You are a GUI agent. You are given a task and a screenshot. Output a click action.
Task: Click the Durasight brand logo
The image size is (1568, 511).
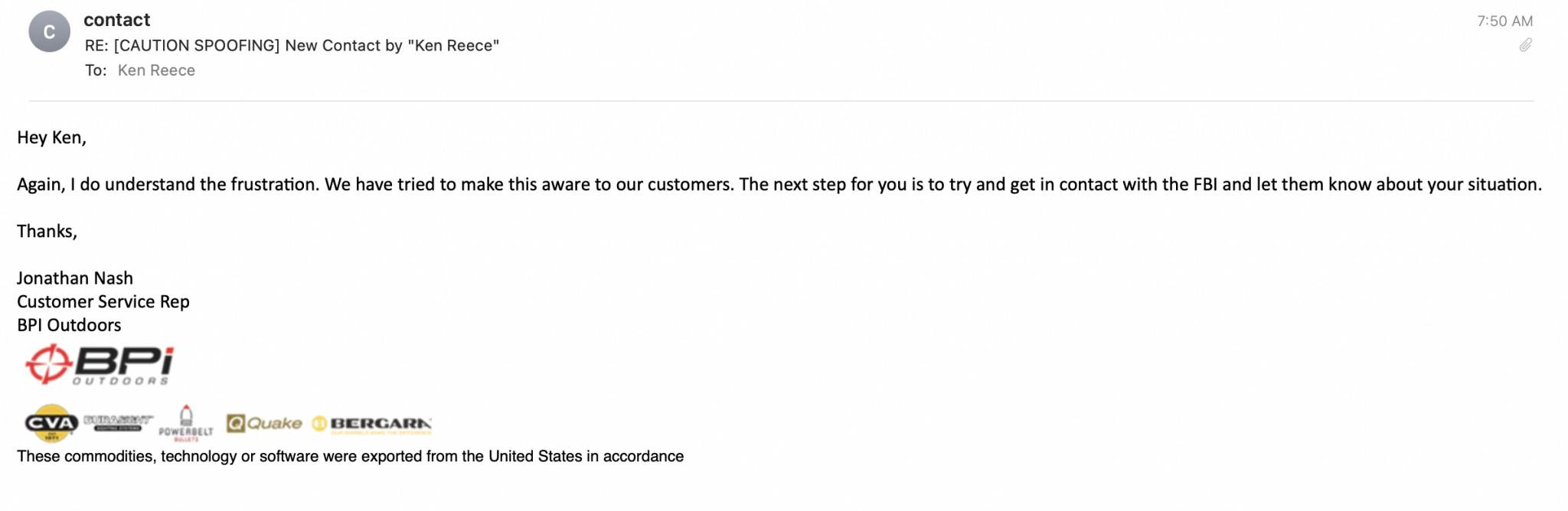click(x=118, y=423)
